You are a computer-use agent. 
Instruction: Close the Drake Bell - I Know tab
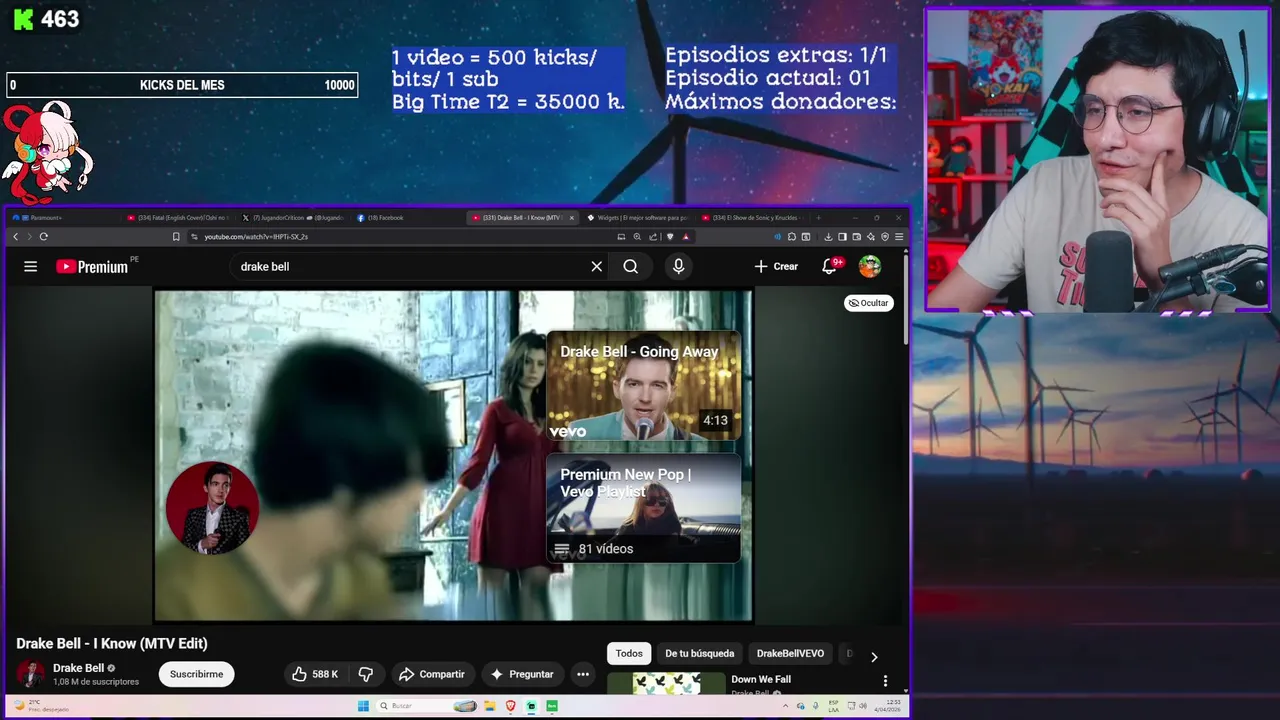coord(572,217)
